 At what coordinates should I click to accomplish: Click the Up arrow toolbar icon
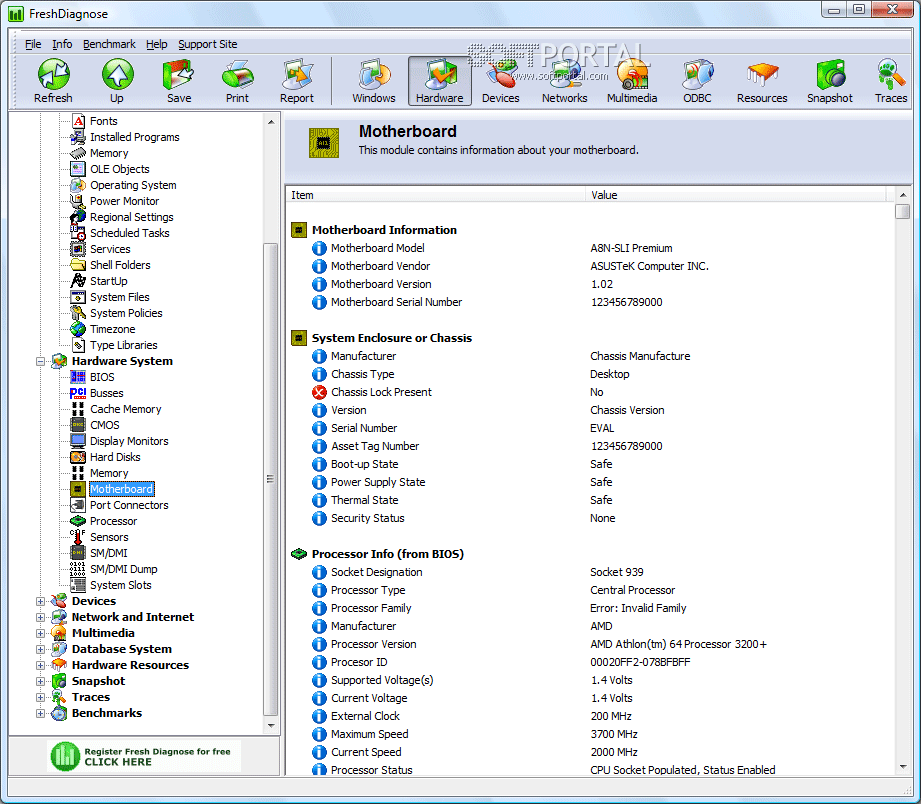click(117, 81)
